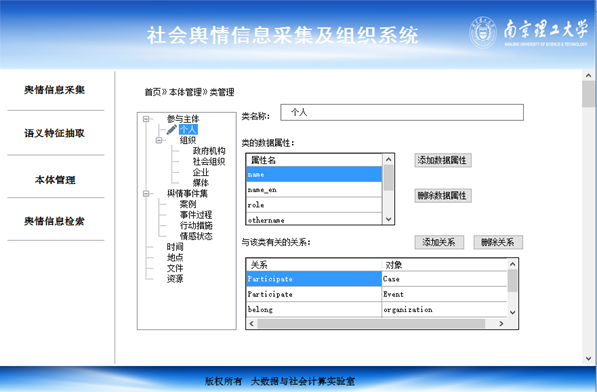Viewport: 597px width, 392px height.
Task: Select the 事件过程 tree node
Action: [x=196, y=215]
